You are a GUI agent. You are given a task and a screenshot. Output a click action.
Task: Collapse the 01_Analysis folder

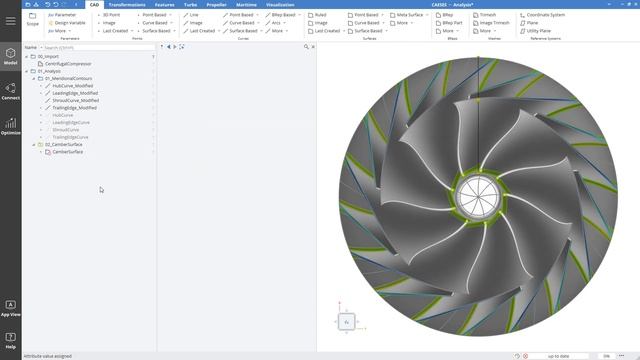click(27, 71)
